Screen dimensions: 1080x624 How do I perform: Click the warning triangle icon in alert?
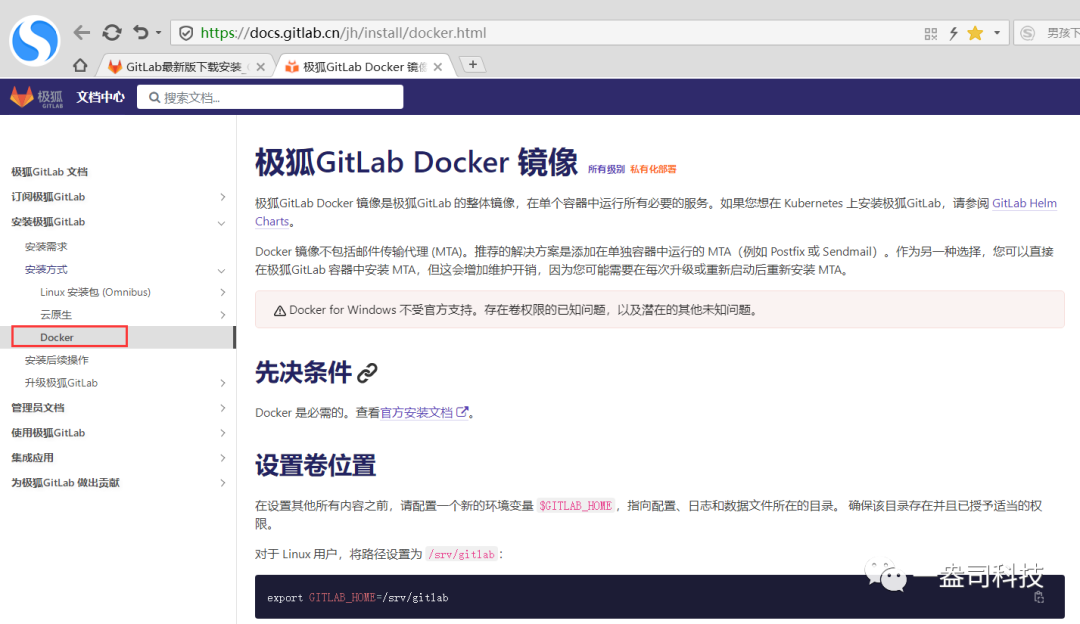pyautogui.click(x=280, y=311)
